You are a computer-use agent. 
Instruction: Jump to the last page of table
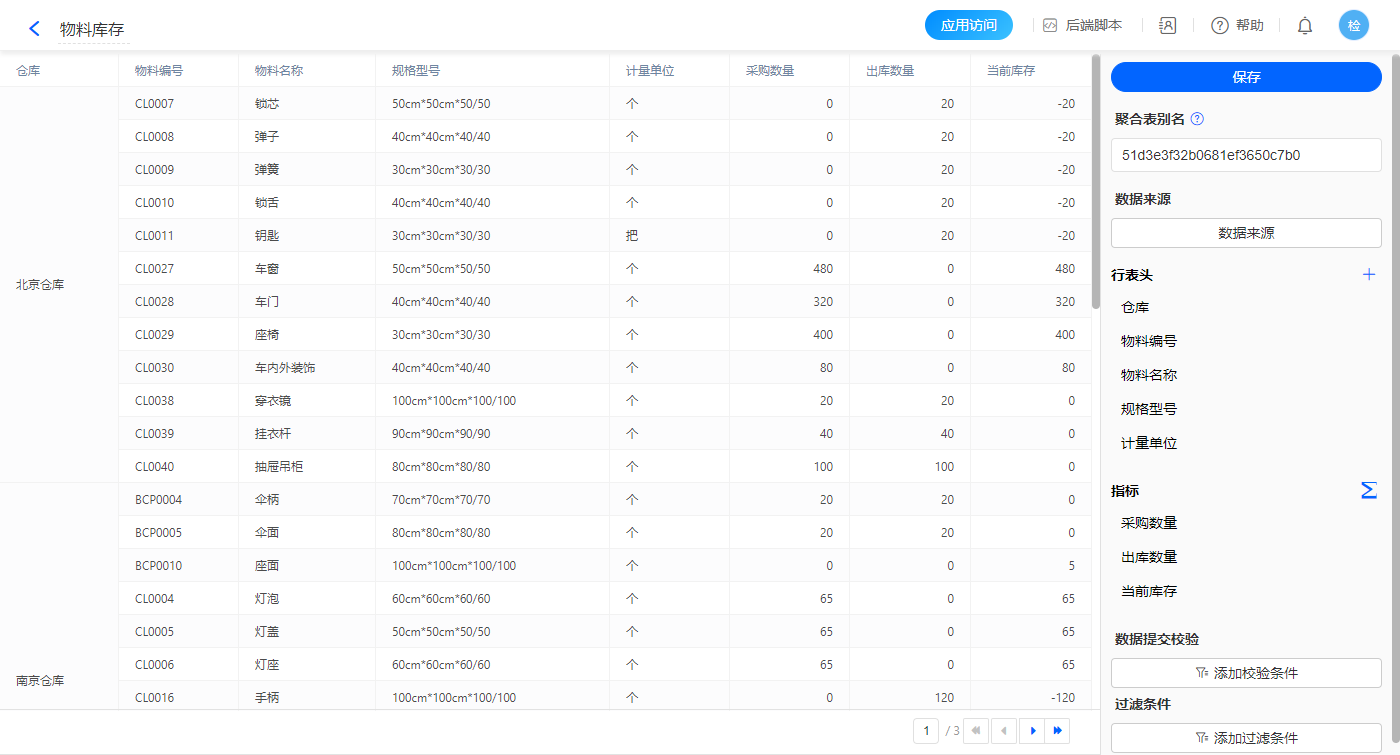(1057, 731)
